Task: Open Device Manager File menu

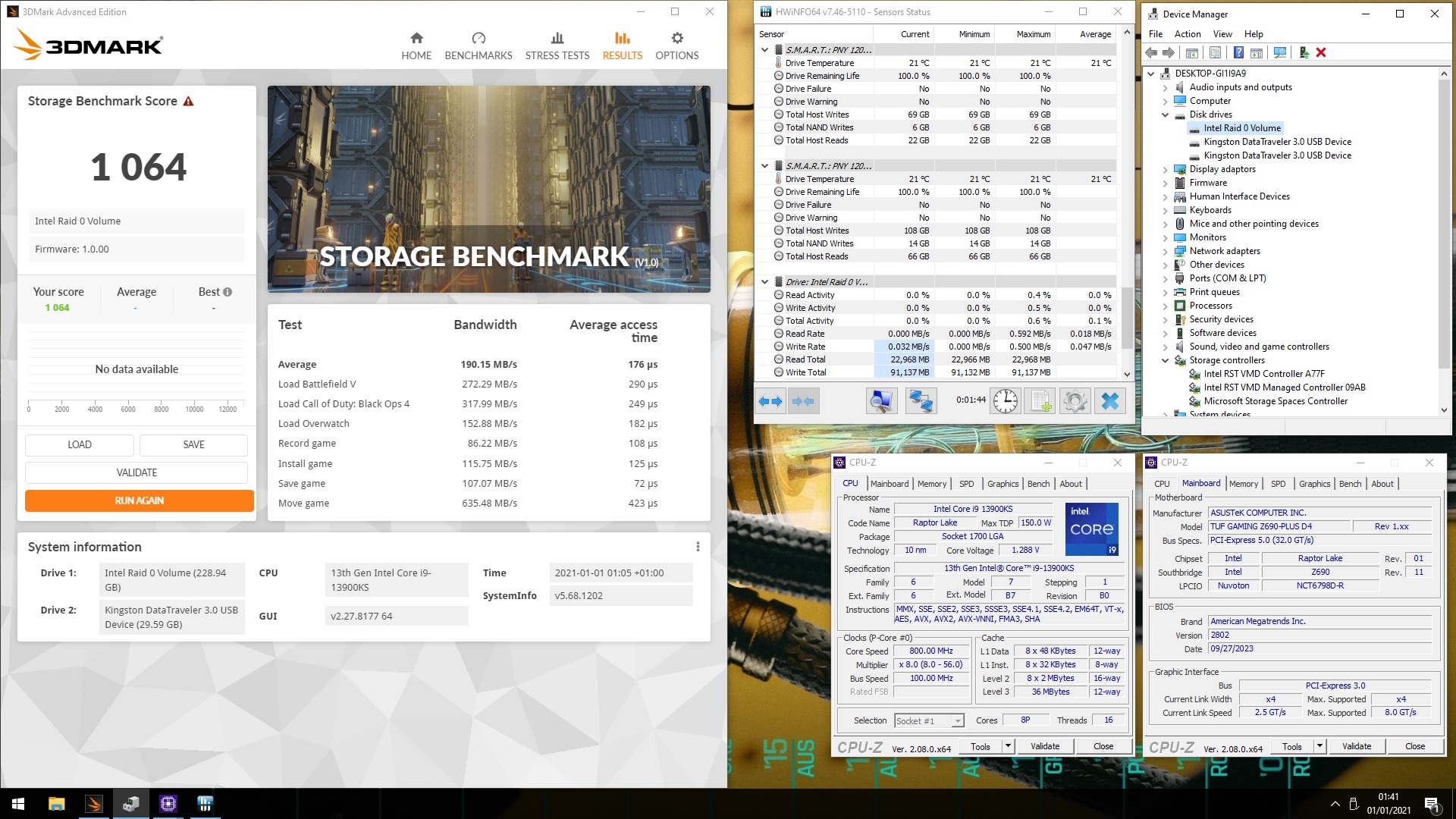Action: [1156, 34]
